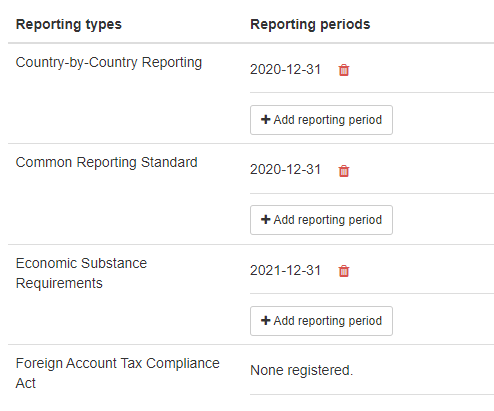The image size is (494, 411).
Task: Add reporting period for Country-by-Country Reporting
Action: [321, 120]
